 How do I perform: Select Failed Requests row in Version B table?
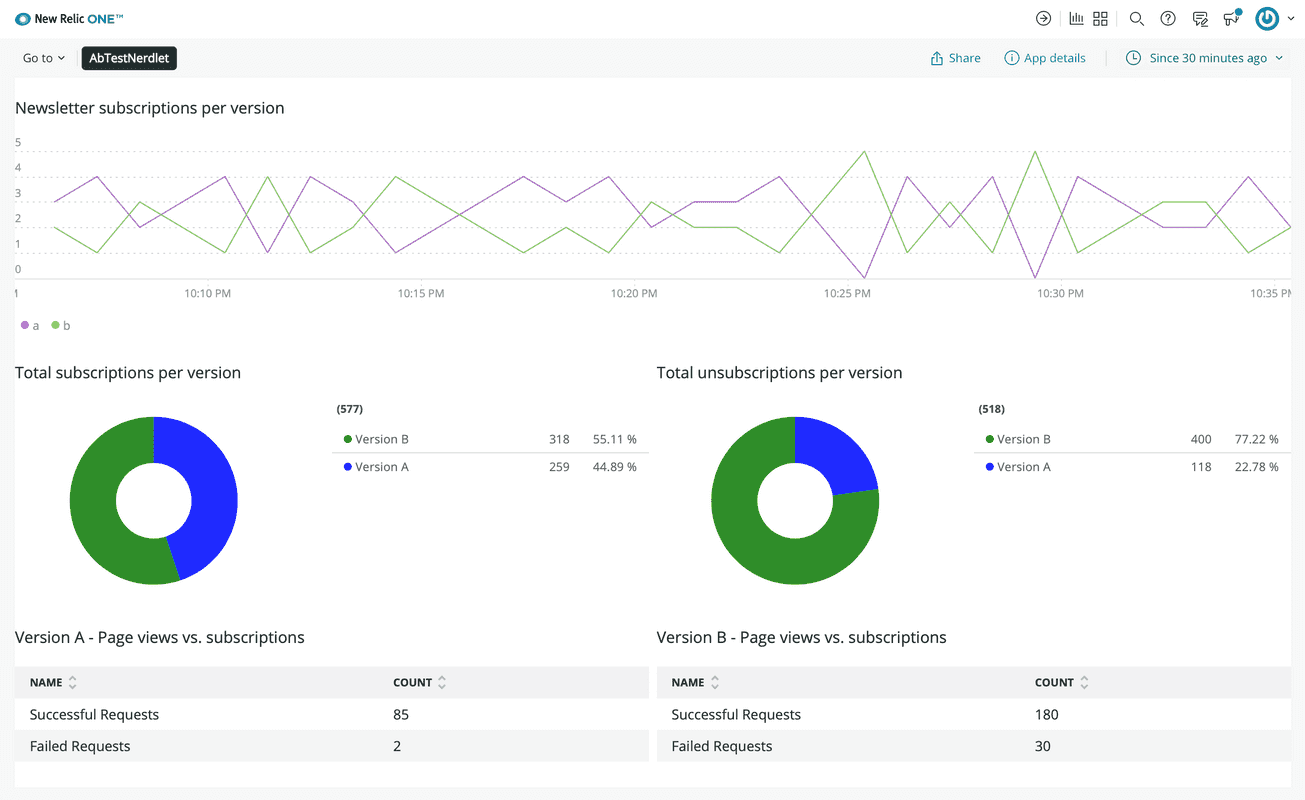974,746
